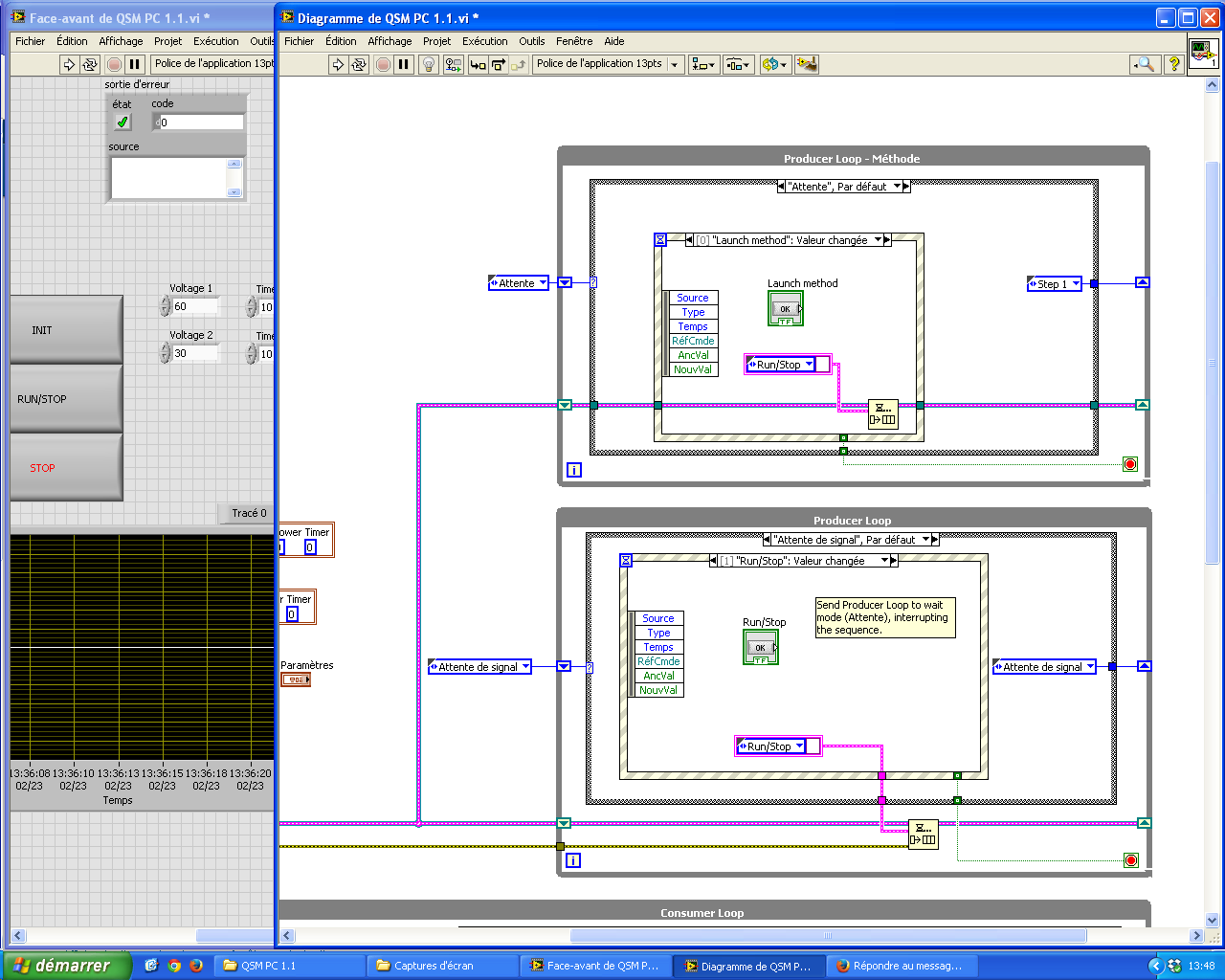The width and height of the screenshot is (1225, 980).
Task: Click "Attente", Par défaut case selector arrow
Action: tap(897, 187)
